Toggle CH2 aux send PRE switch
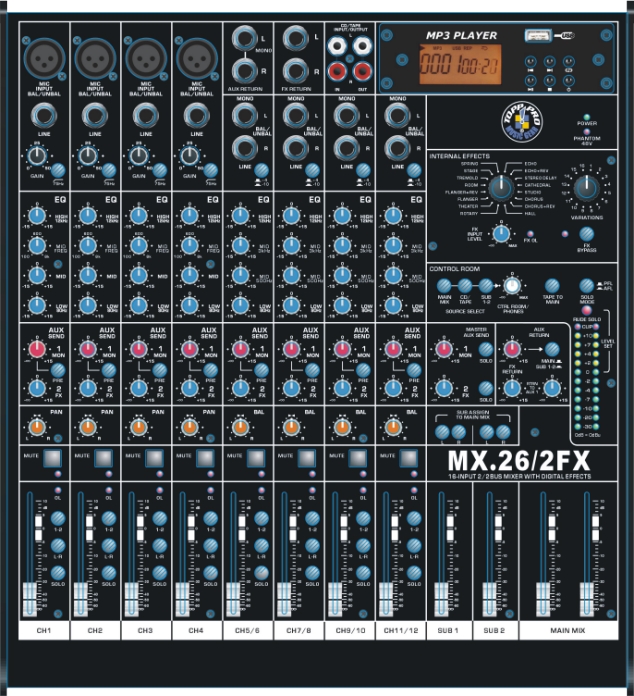The image size is (634, 696). [x=109, y=370]
